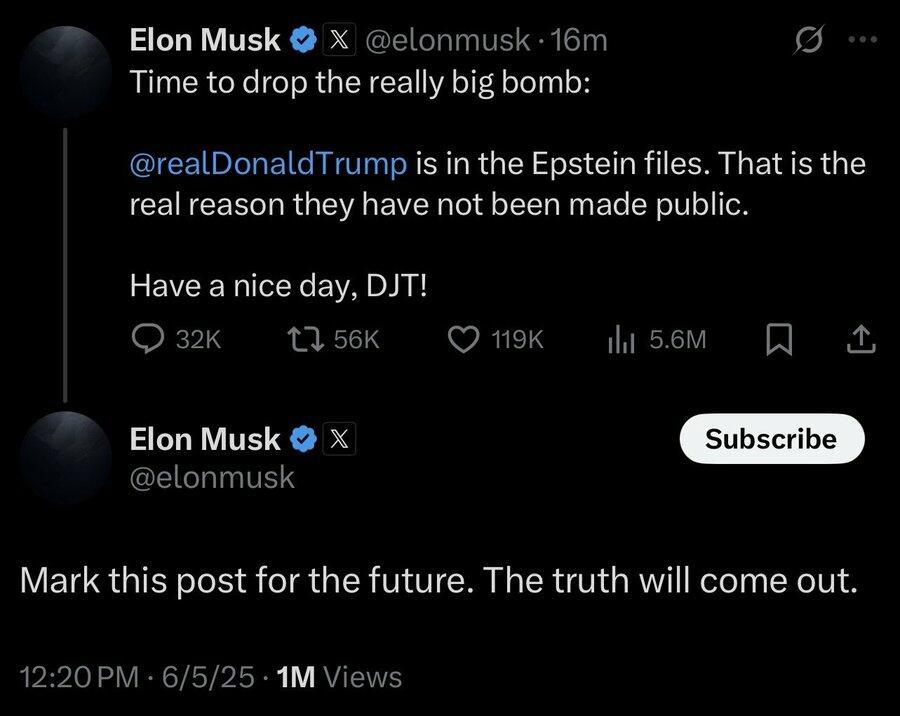Click the "1M Views" count

339,677
